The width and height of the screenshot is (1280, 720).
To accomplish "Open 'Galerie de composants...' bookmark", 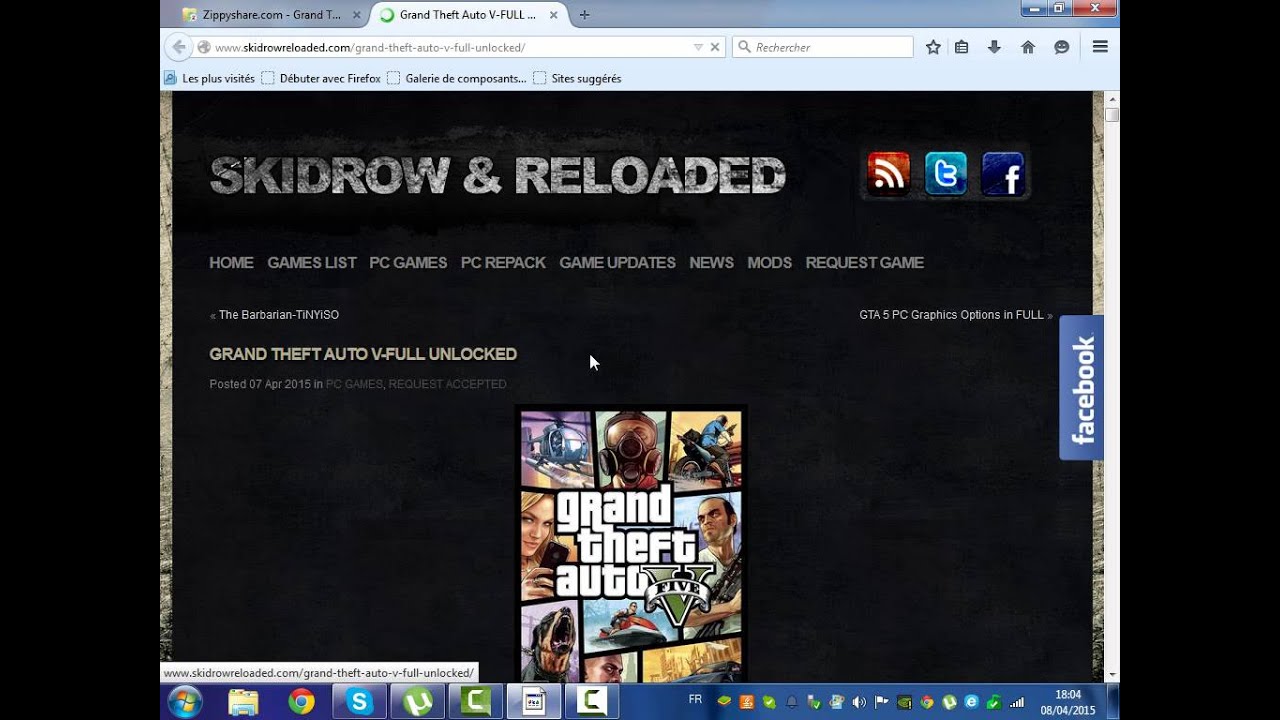I will click(457, 78).
